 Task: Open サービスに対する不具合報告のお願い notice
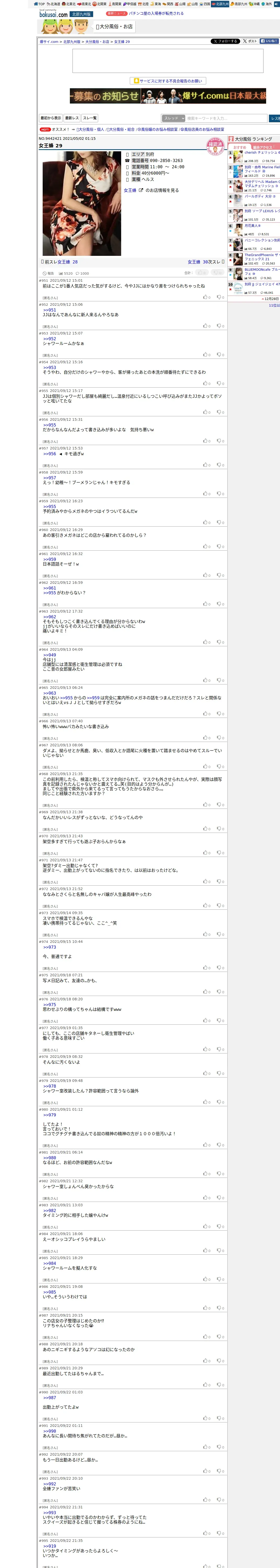[168, 81]
